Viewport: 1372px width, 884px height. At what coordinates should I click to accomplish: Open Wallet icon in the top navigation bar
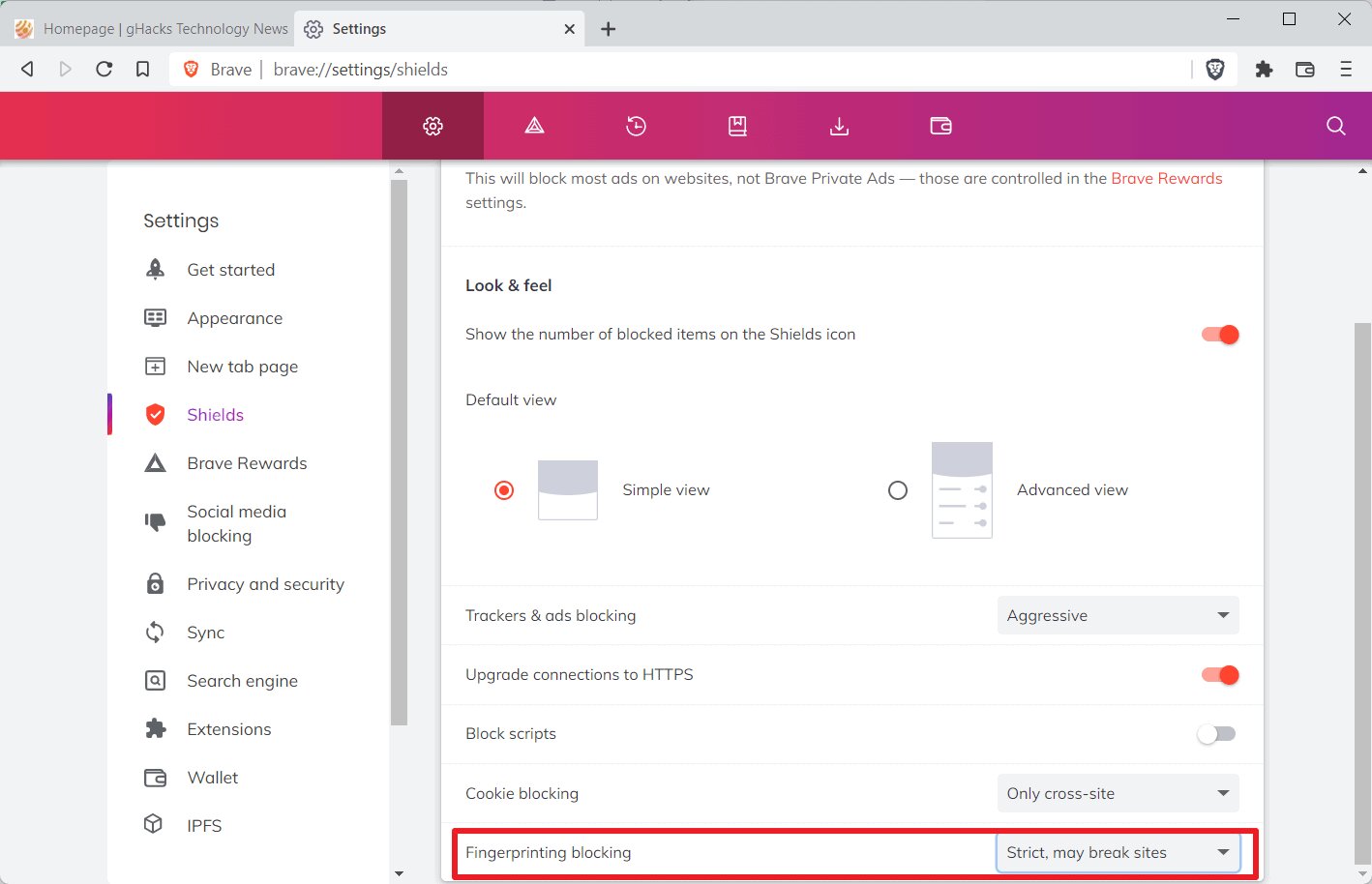[940, 126]
